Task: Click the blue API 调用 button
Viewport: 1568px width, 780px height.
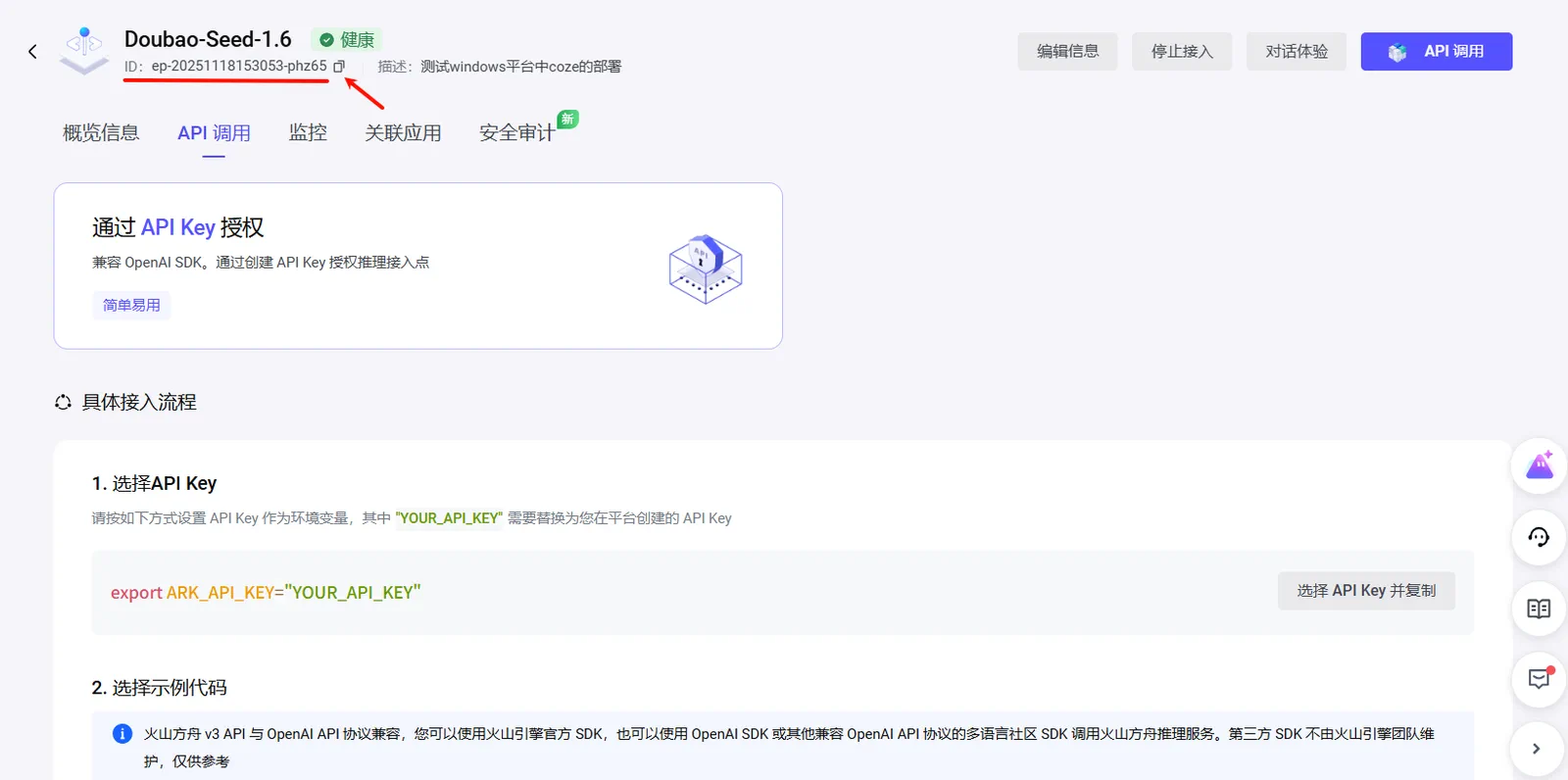Action: [x=1436, y=52]
